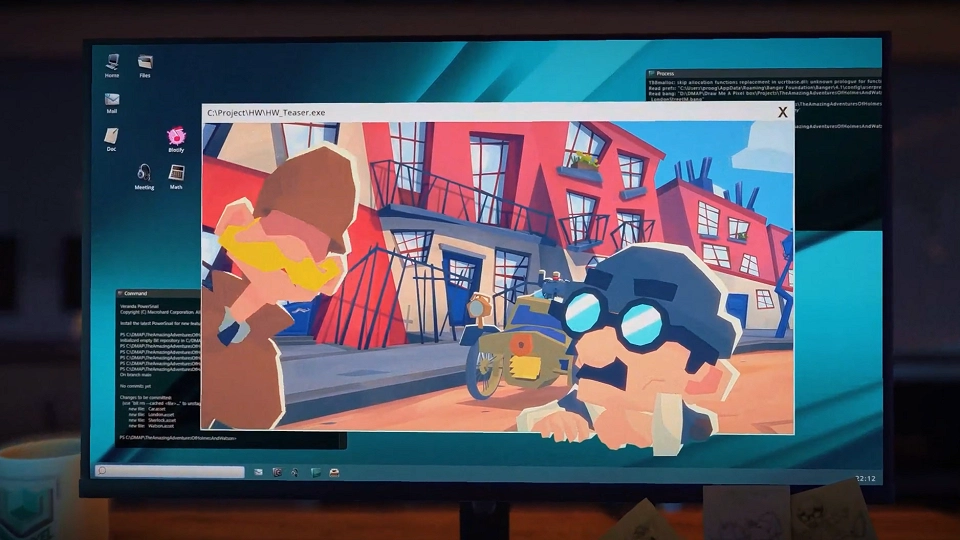The height and width of the screenshot is (540, 960).
Task: Open the Files desktop icon
Action: 145,66
